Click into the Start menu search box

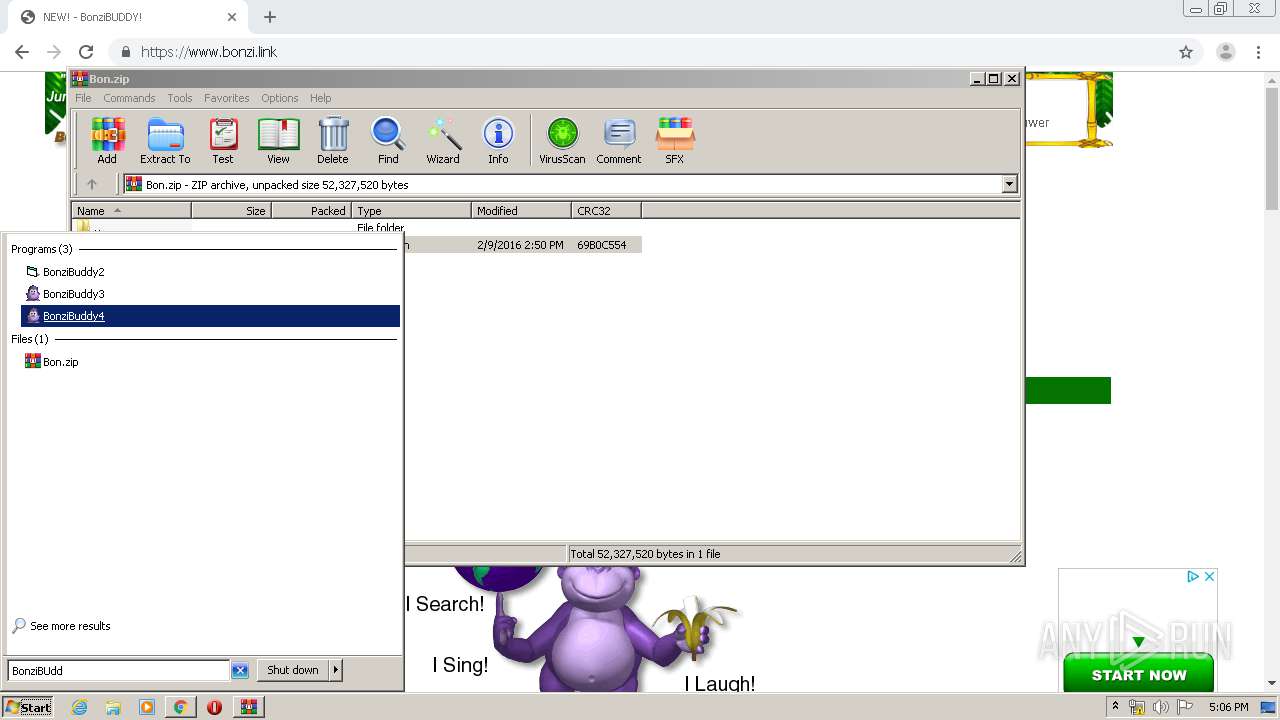coord(118,670)
